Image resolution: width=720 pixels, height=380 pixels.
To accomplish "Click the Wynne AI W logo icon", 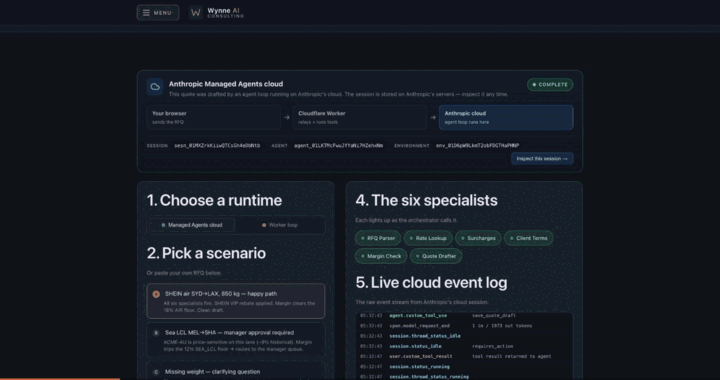I will click(x=196, y=13).
